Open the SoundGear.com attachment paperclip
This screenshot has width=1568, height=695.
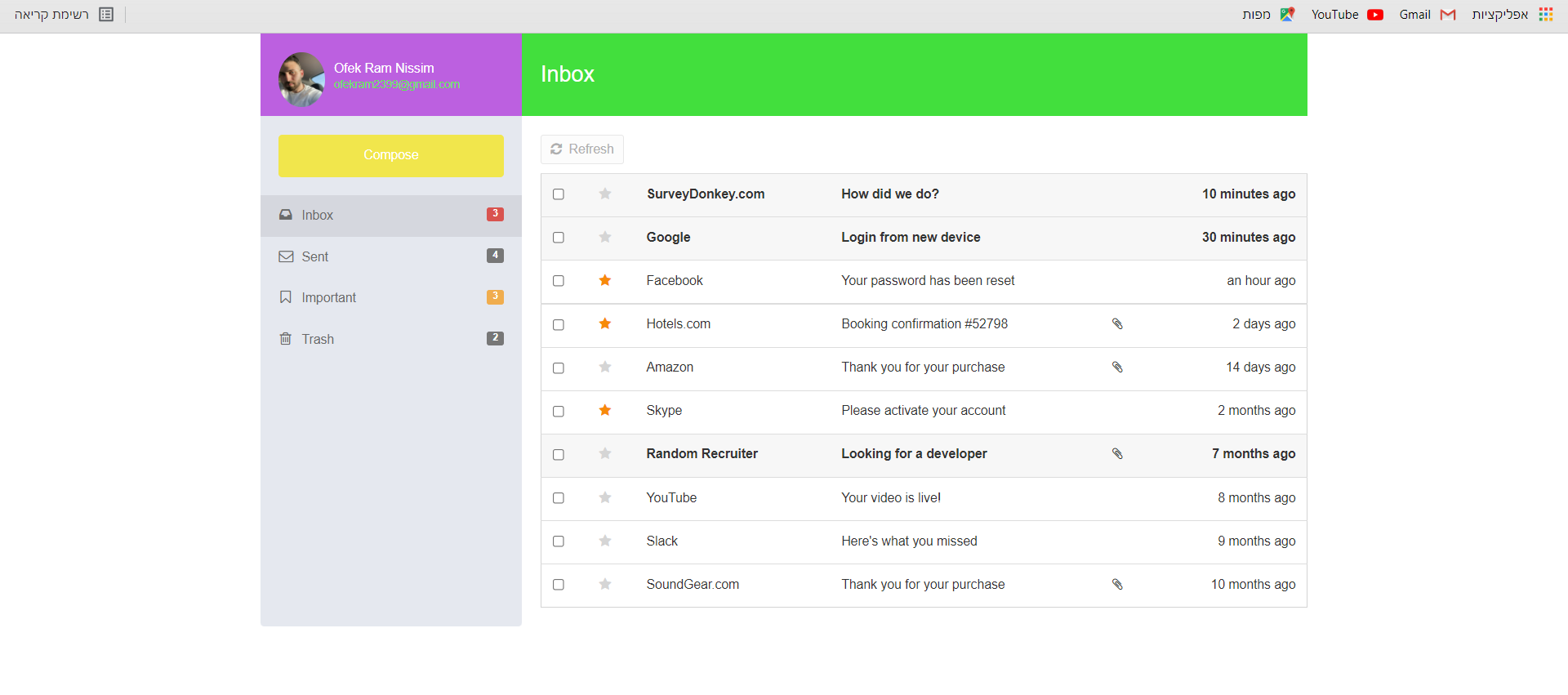[1117, 585]
